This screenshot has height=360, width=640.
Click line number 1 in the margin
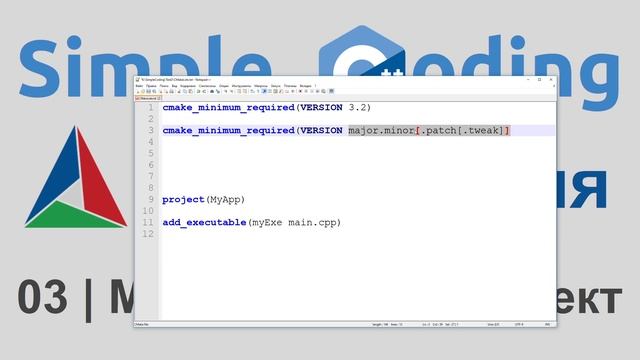pyautogui.click(x=151, y=108)
